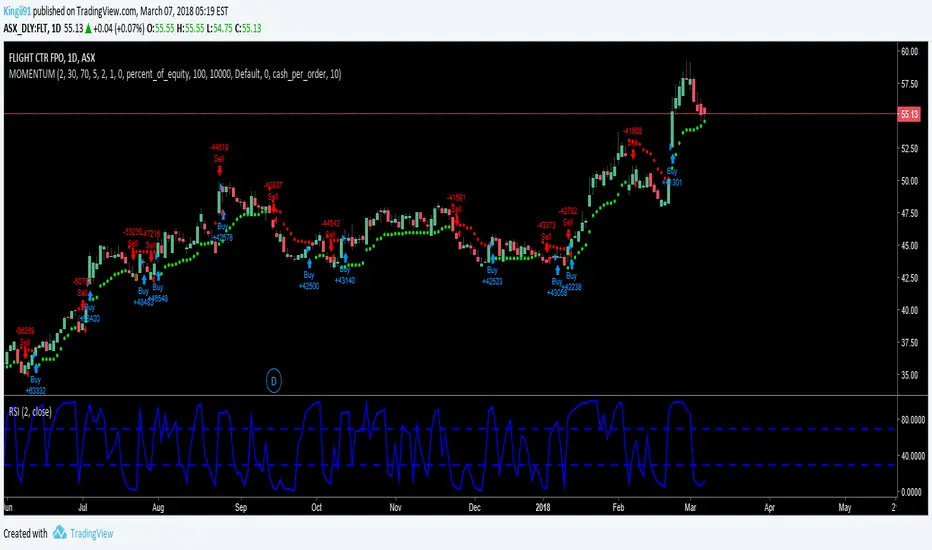Click the O:55.55 open value
This screenshot has width=932, height=550.
[160, 28]
